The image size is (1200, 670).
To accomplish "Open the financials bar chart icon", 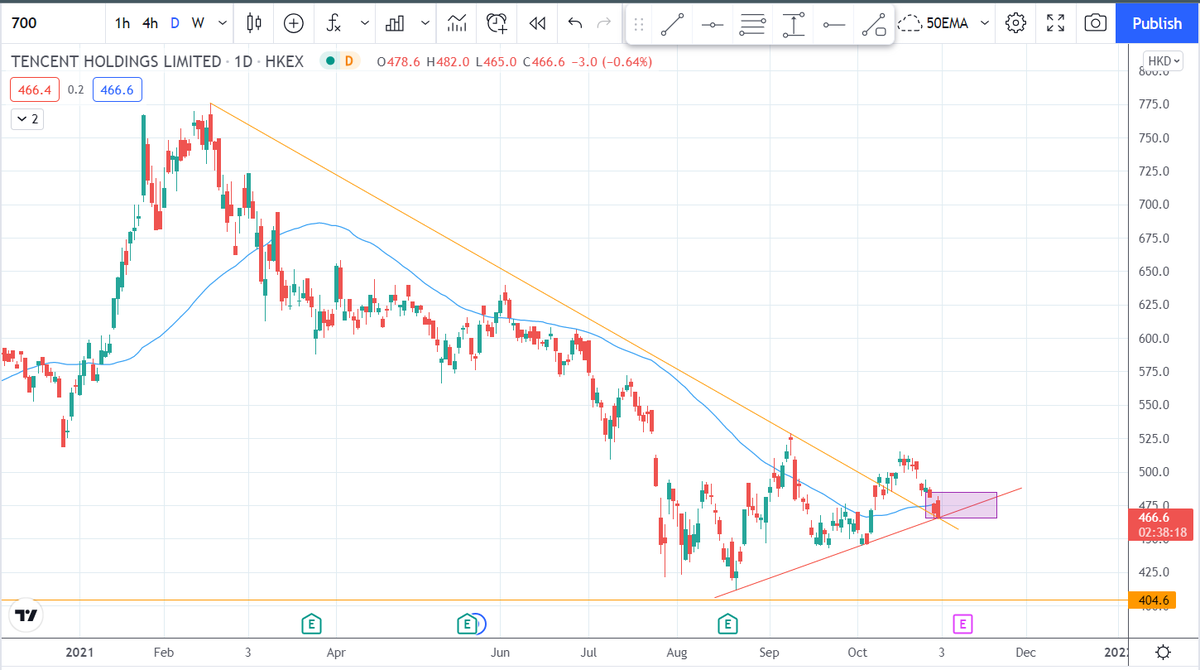I will 396,22.
